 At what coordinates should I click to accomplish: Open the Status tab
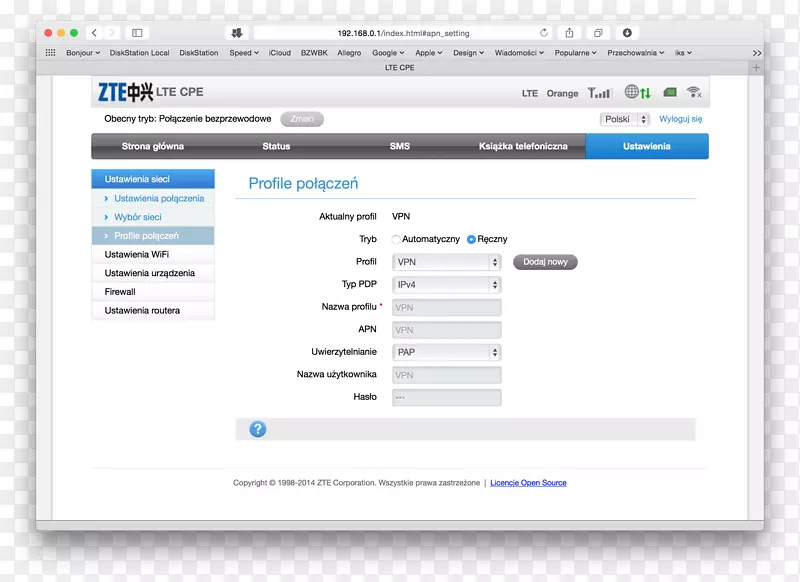coord(276,146)
